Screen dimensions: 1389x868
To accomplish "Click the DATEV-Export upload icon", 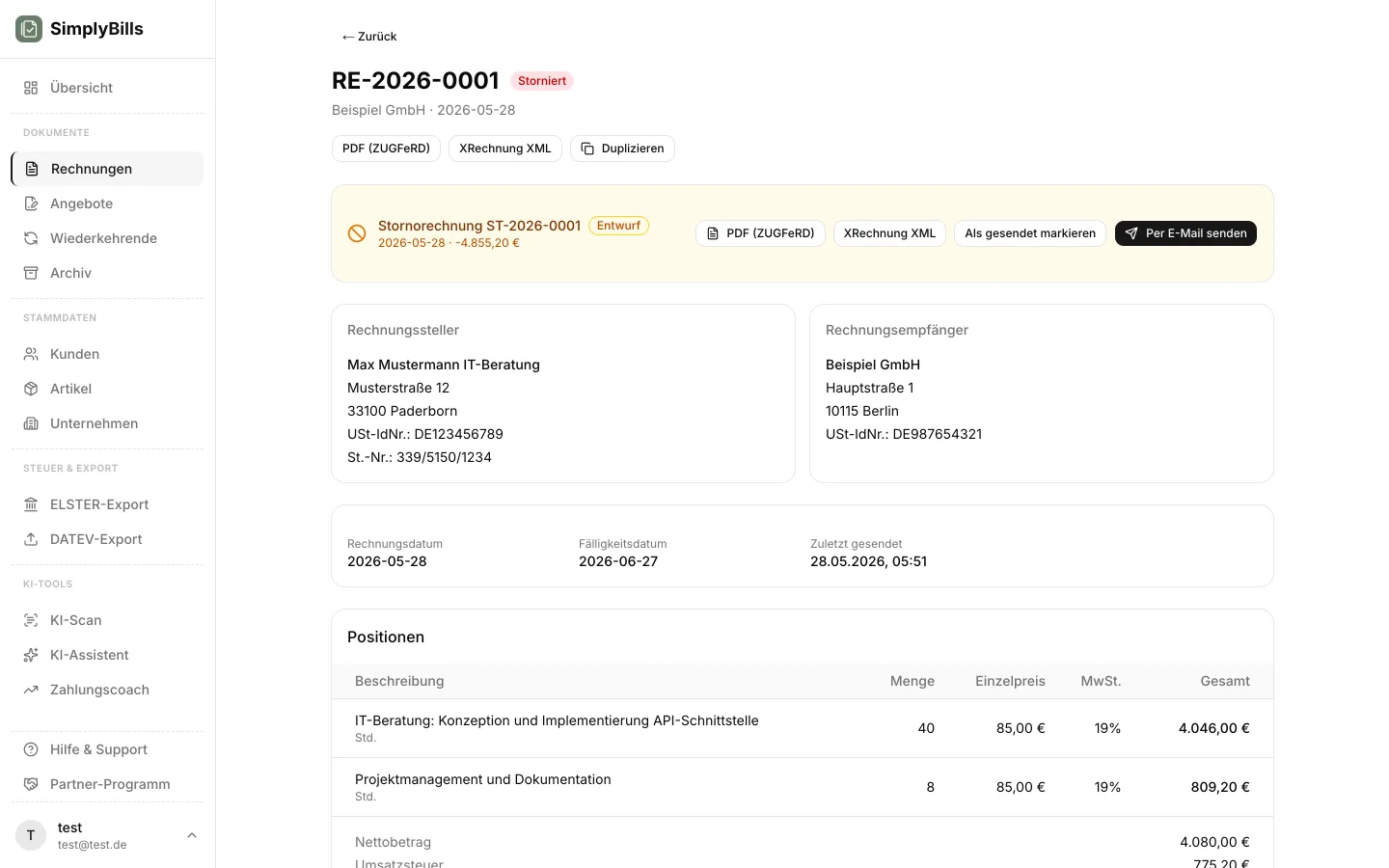I will 31,539.
